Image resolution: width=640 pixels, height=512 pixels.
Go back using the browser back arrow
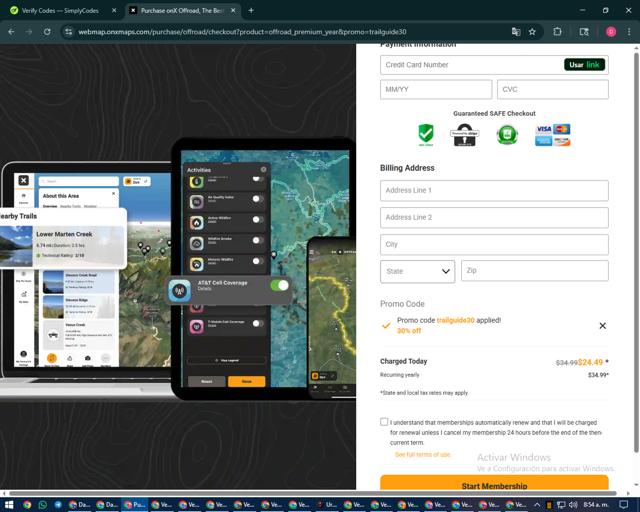click(x=11, y=32)
